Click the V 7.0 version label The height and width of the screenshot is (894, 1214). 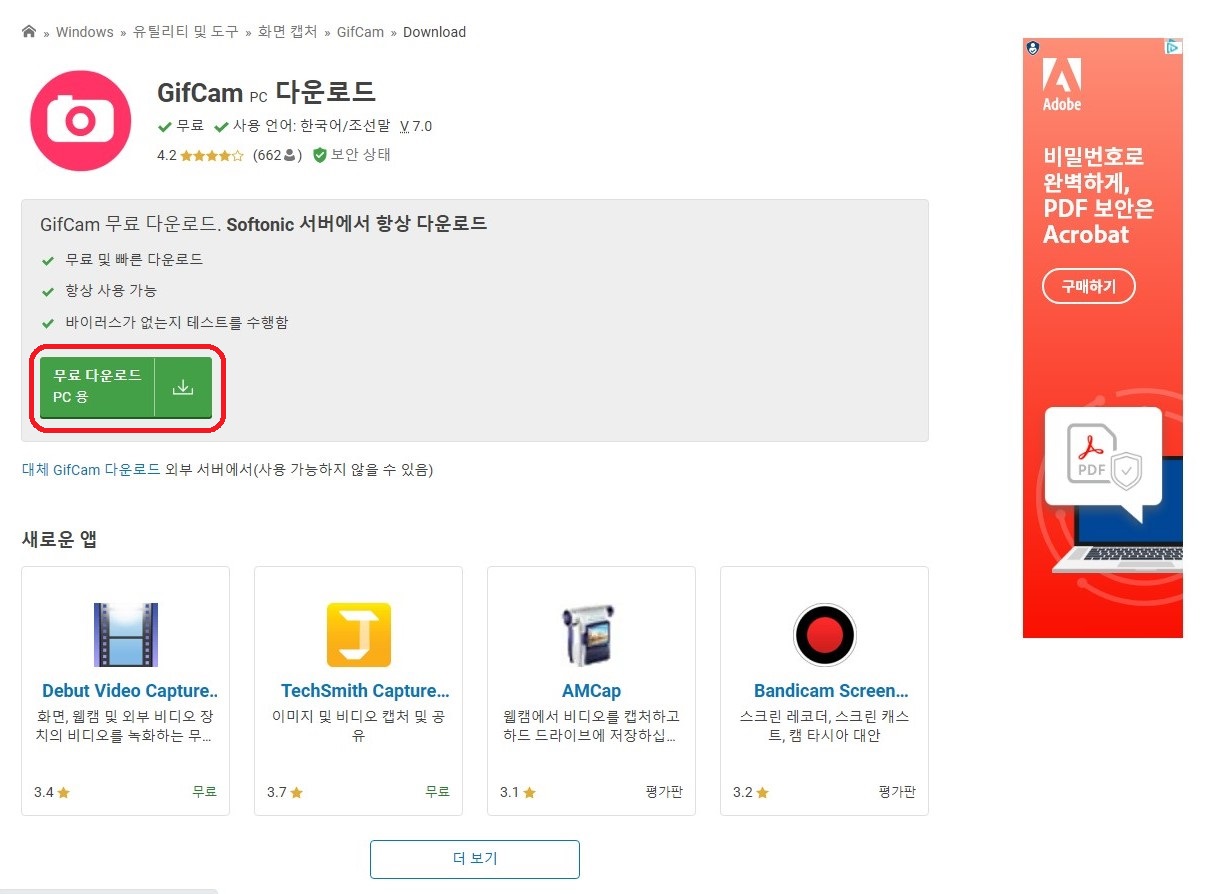click(416, 126)
